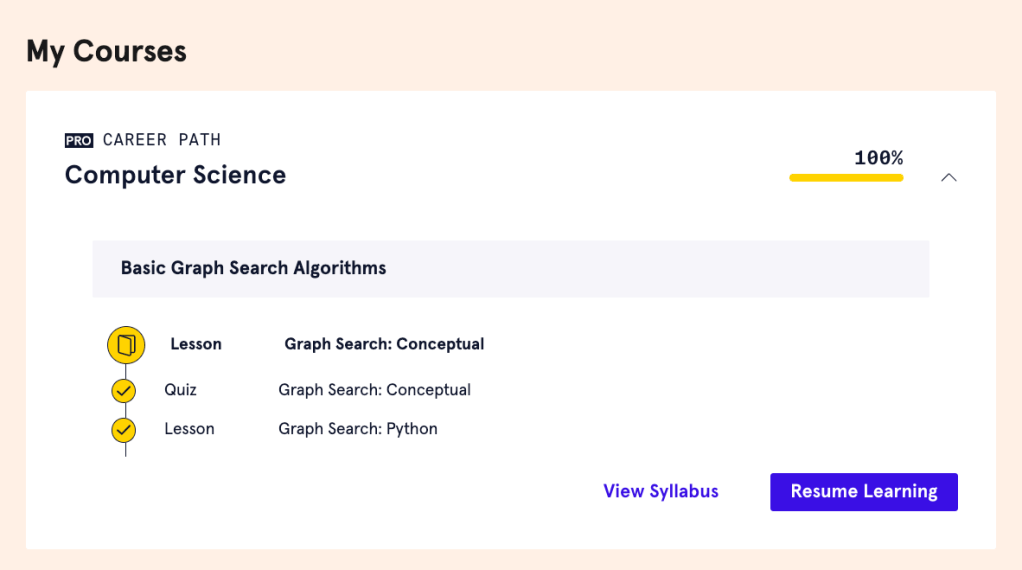Click the timeline line below the last checkmark

point(125,450)
